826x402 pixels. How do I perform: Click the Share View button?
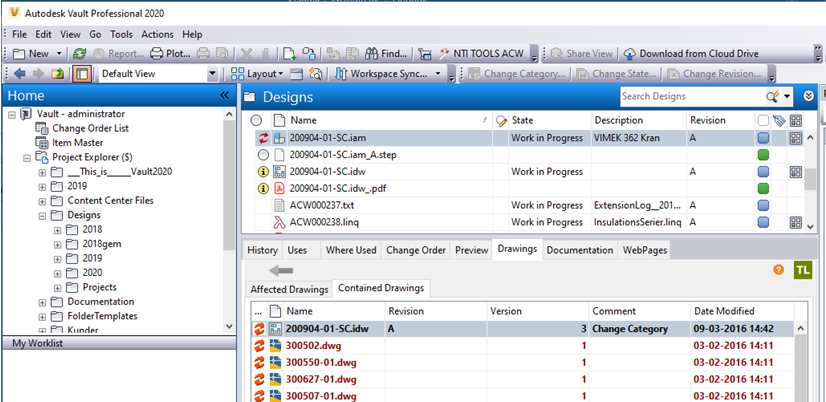[x=582, y=53]
